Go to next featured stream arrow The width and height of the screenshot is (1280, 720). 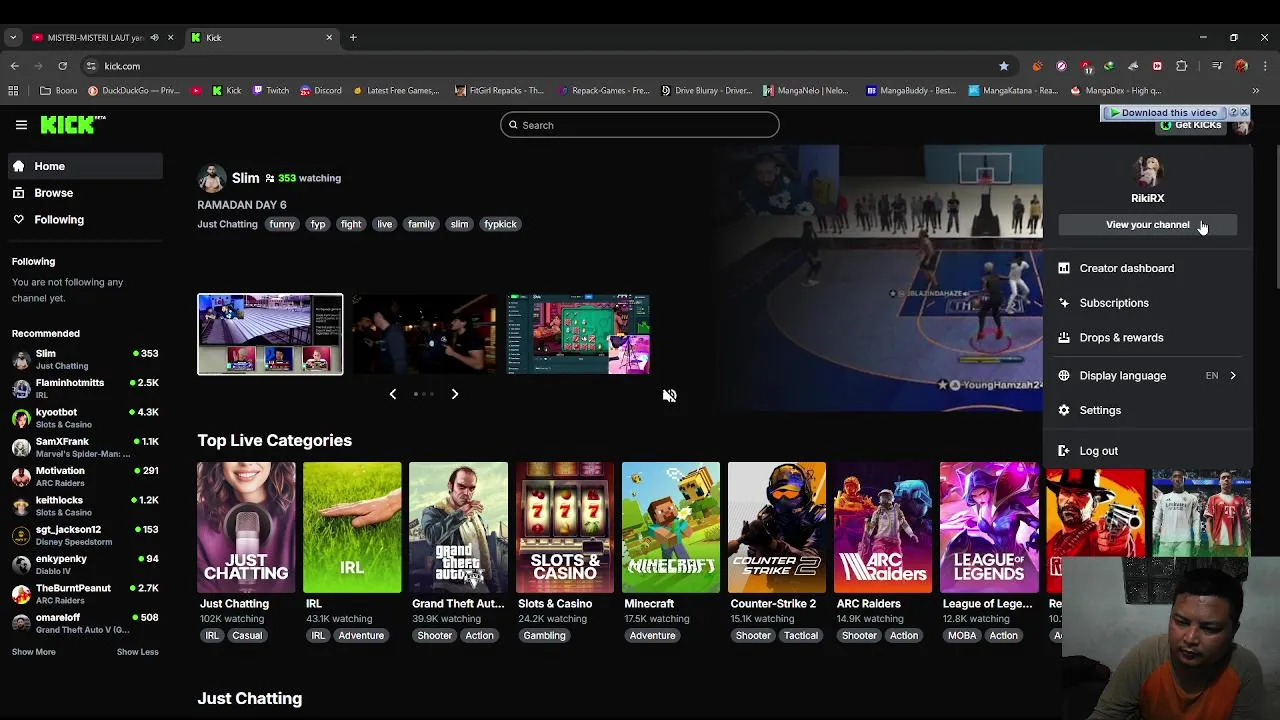(455, 394)
